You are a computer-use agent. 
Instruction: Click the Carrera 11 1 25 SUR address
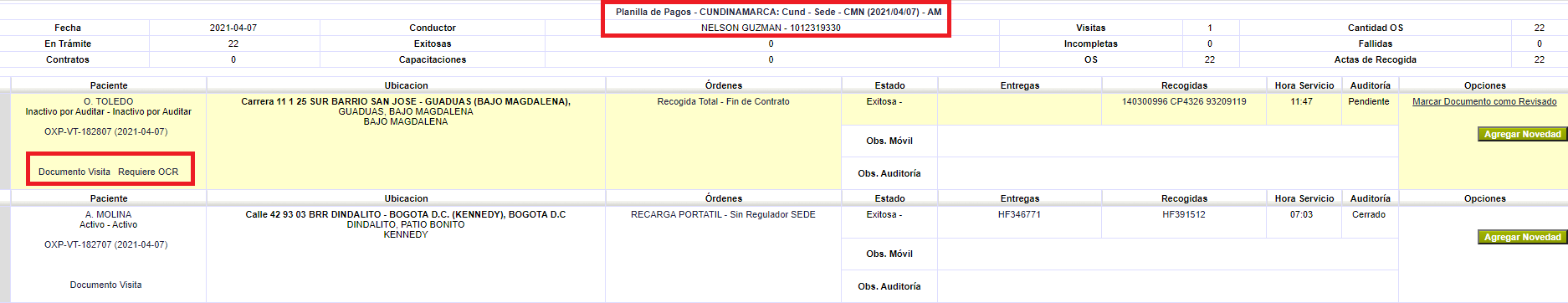click(x=406, y=101)
